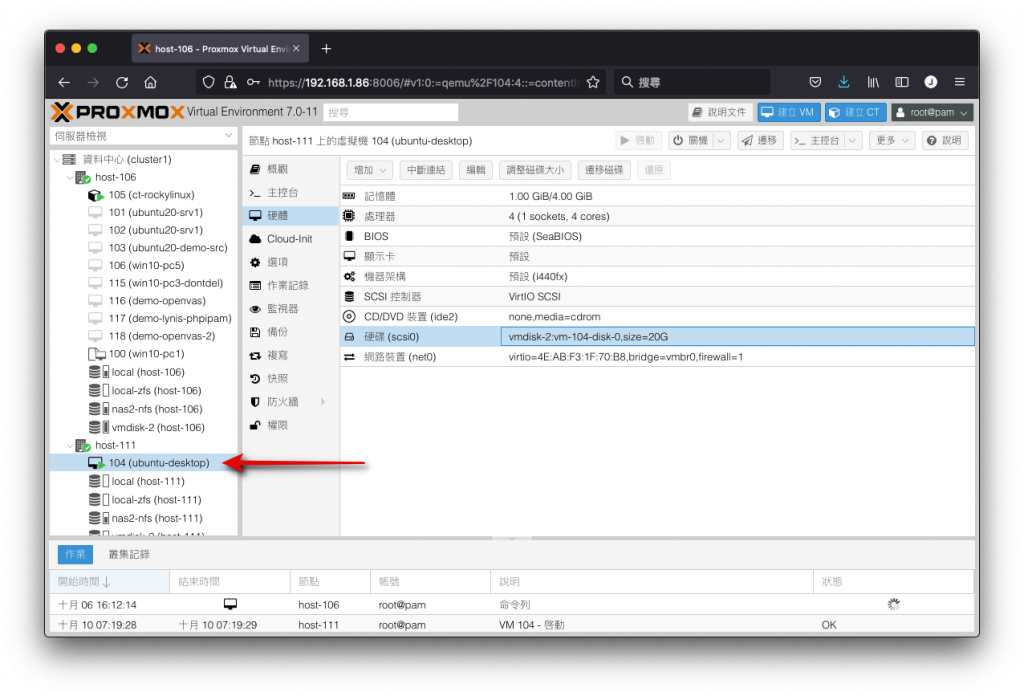The width and height of the screenshot is (1024, 696).
Task: Expand the 防火牆 firewall submenu arrow
Action: pos(323,402)
